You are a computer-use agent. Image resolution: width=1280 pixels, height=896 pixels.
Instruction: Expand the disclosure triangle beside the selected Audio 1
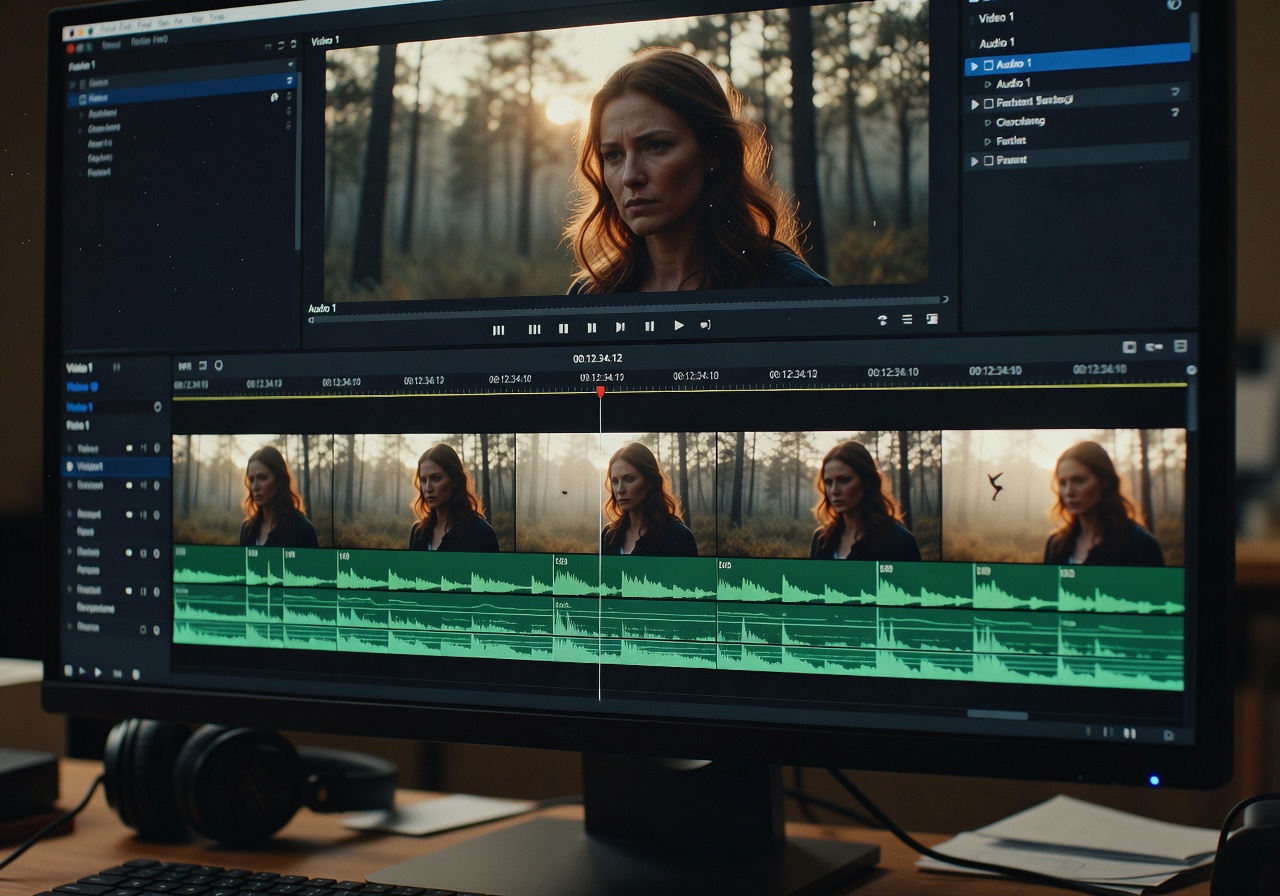[x=975, y=66]
